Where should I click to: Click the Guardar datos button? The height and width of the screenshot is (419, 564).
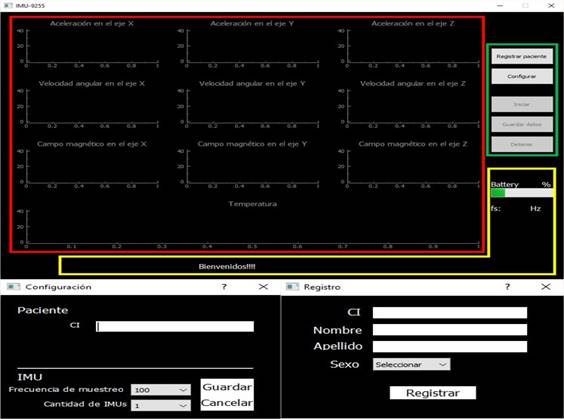pyautogui.click(x=522, y=124)
